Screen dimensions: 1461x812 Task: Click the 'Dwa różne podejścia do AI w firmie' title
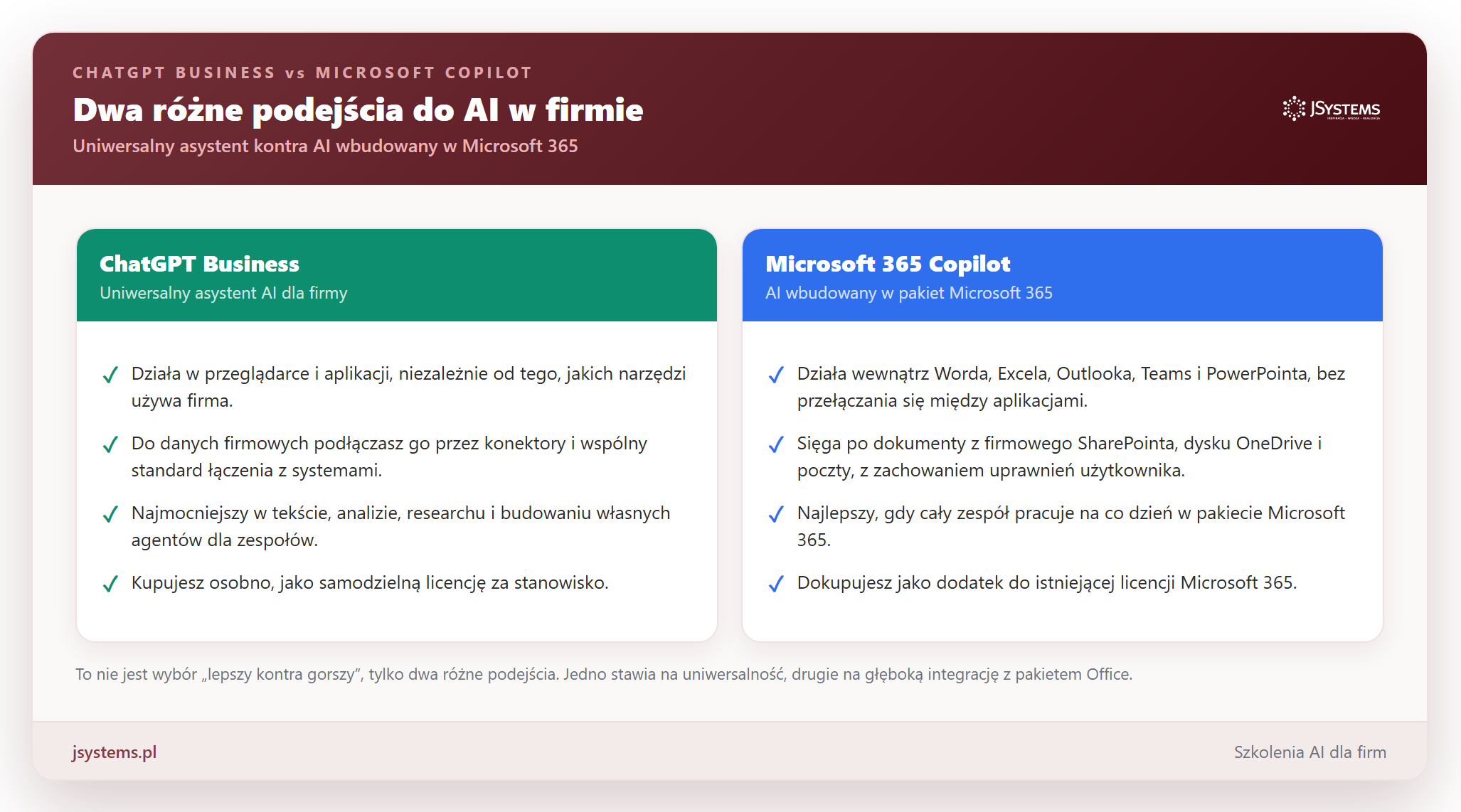[x=358, y=110]
